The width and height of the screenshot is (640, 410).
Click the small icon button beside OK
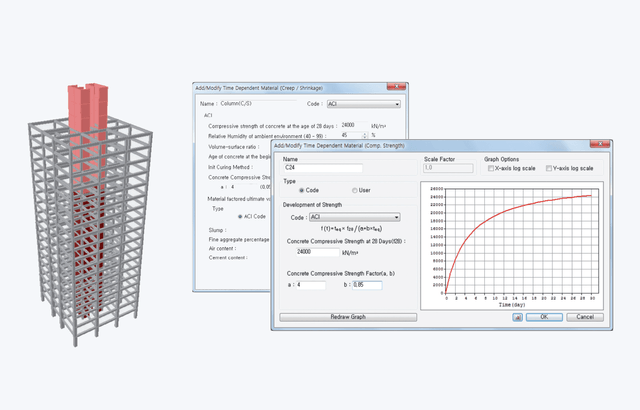click(517, 317)
